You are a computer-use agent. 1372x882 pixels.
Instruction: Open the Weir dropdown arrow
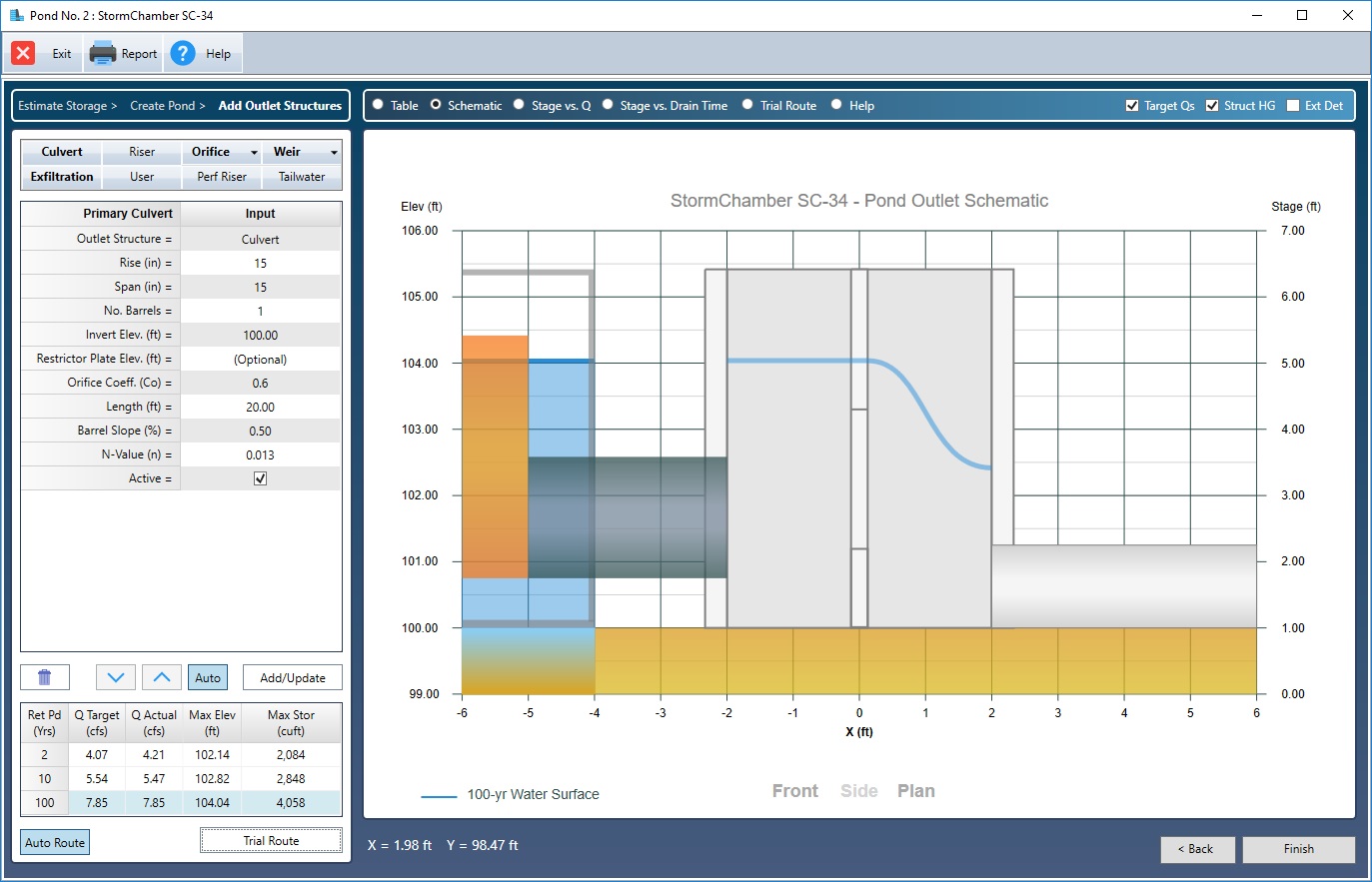(334, 153)
